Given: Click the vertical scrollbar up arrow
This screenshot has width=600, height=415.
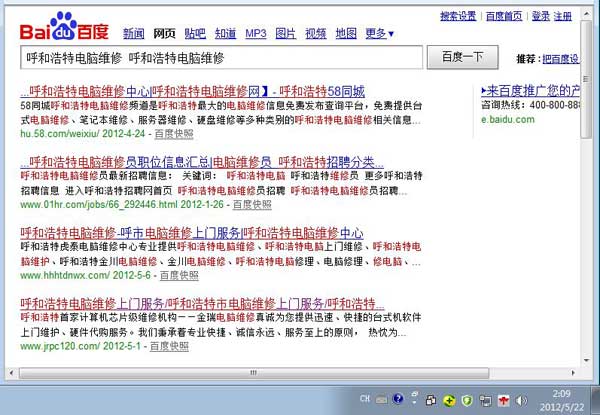Looking at the screenshot, I should [586, 14].
